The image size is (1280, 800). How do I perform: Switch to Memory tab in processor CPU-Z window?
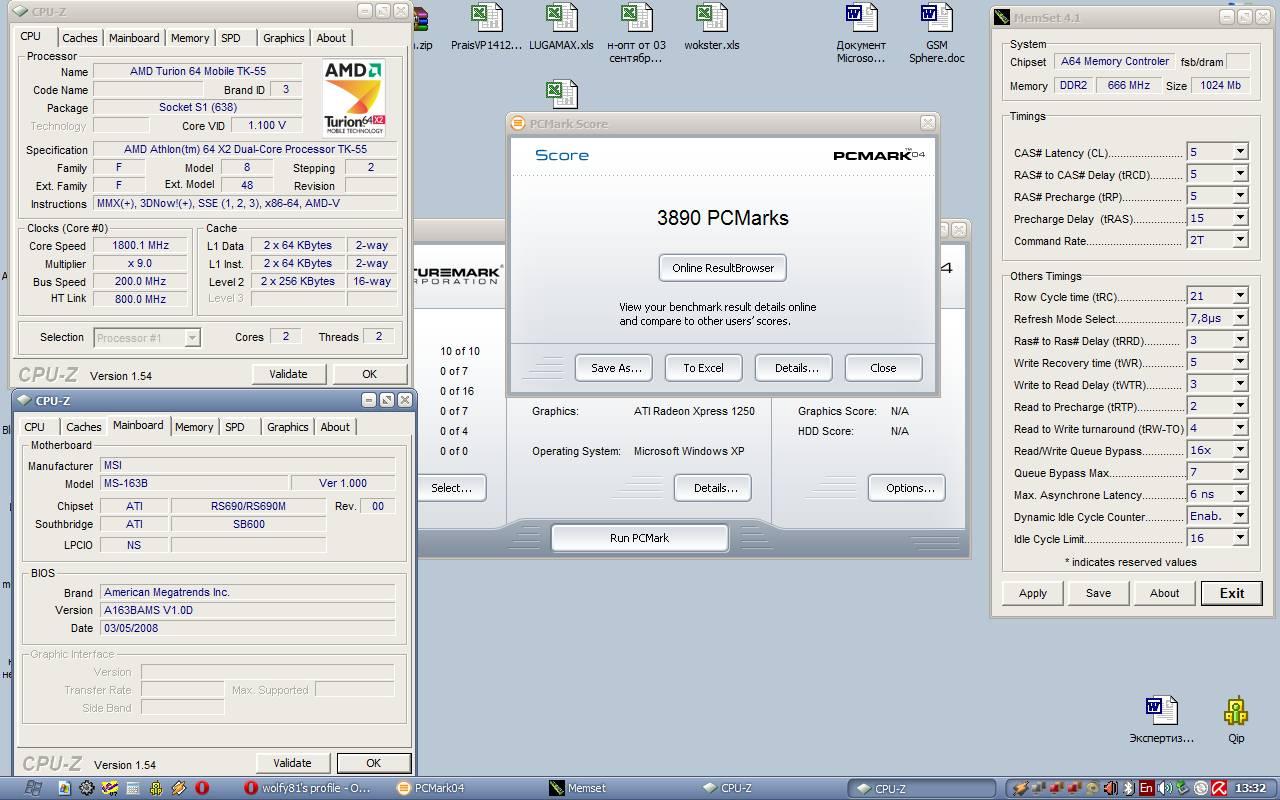tap(189, 38)
